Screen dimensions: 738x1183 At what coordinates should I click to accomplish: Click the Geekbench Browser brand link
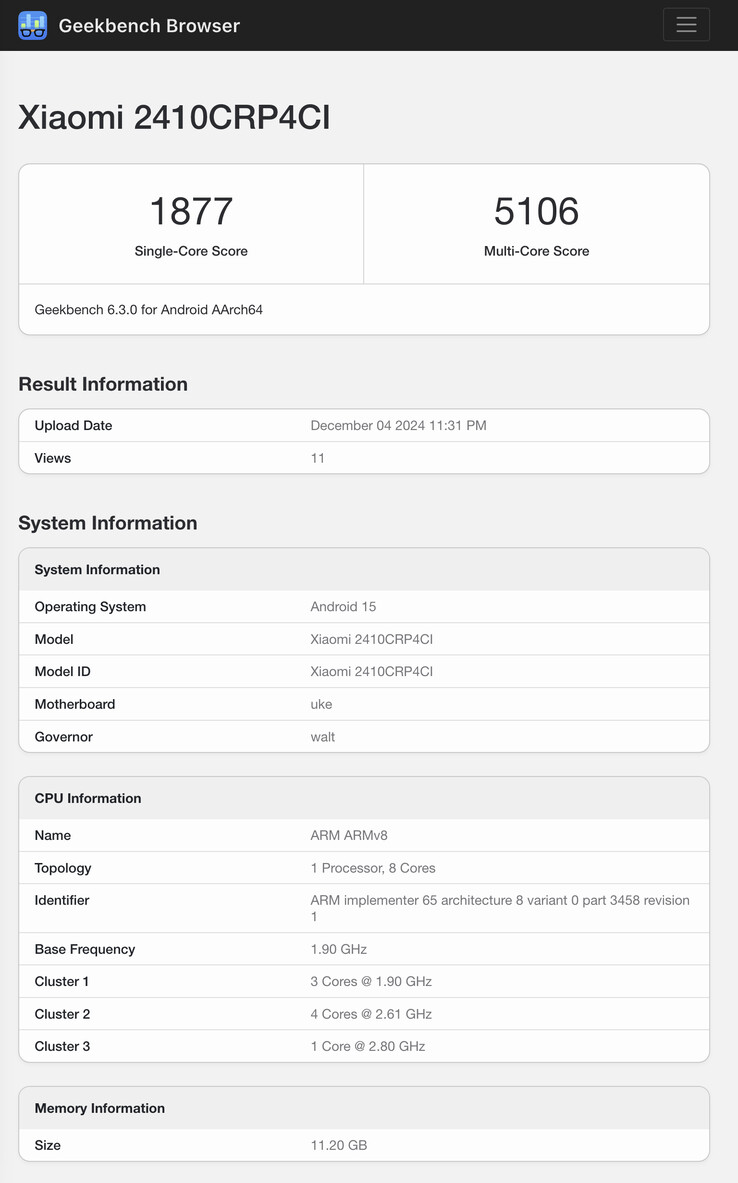pos(149,26)
